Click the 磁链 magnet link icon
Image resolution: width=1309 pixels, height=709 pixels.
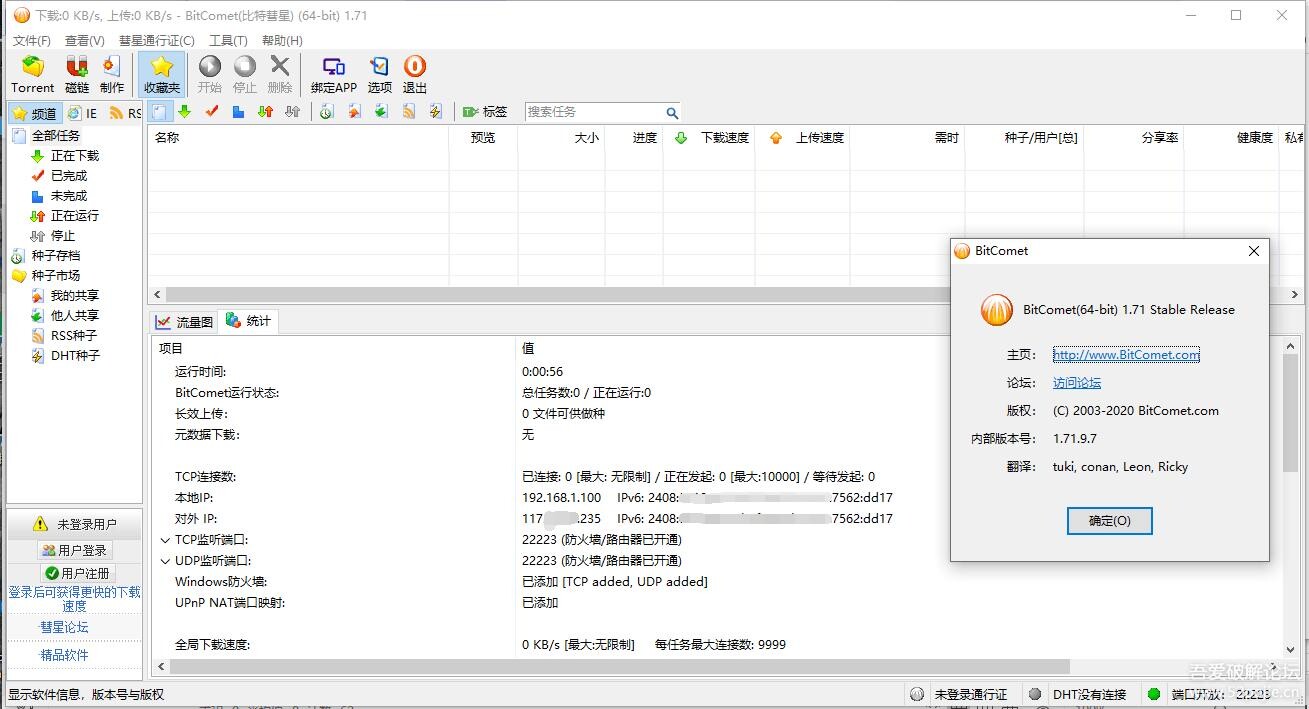point(75,72)
